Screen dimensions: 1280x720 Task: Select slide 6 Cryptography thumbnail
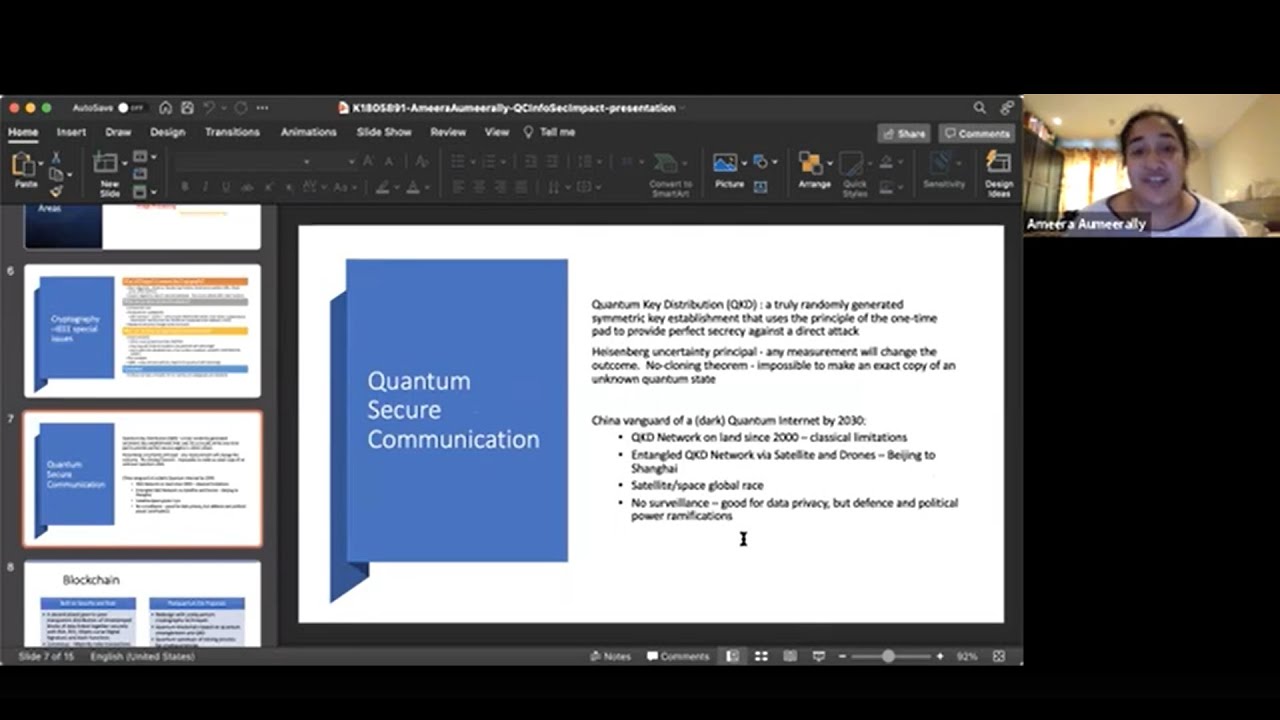coord(142,331)
